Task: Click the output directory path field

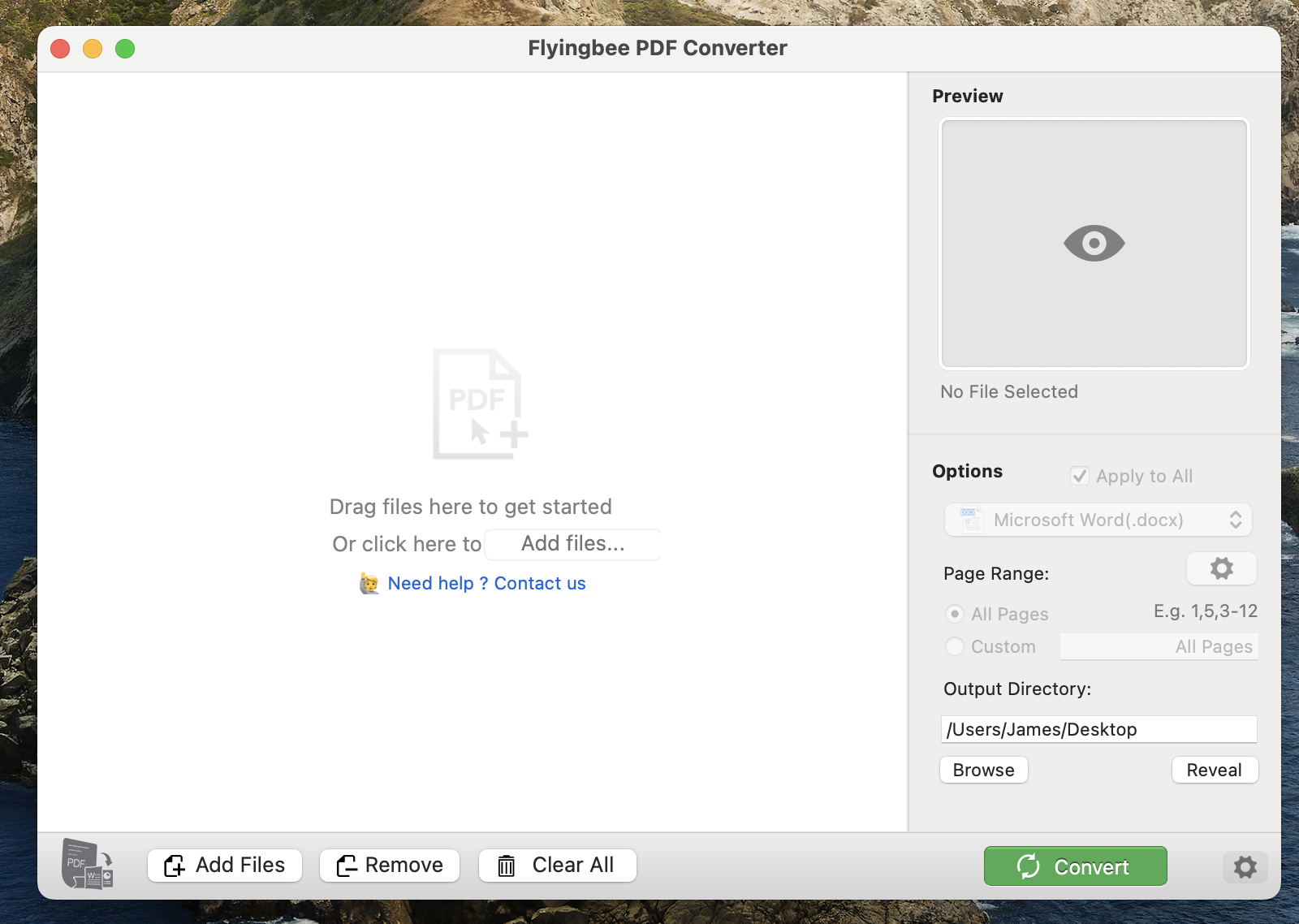Action: coord(1098,729)
